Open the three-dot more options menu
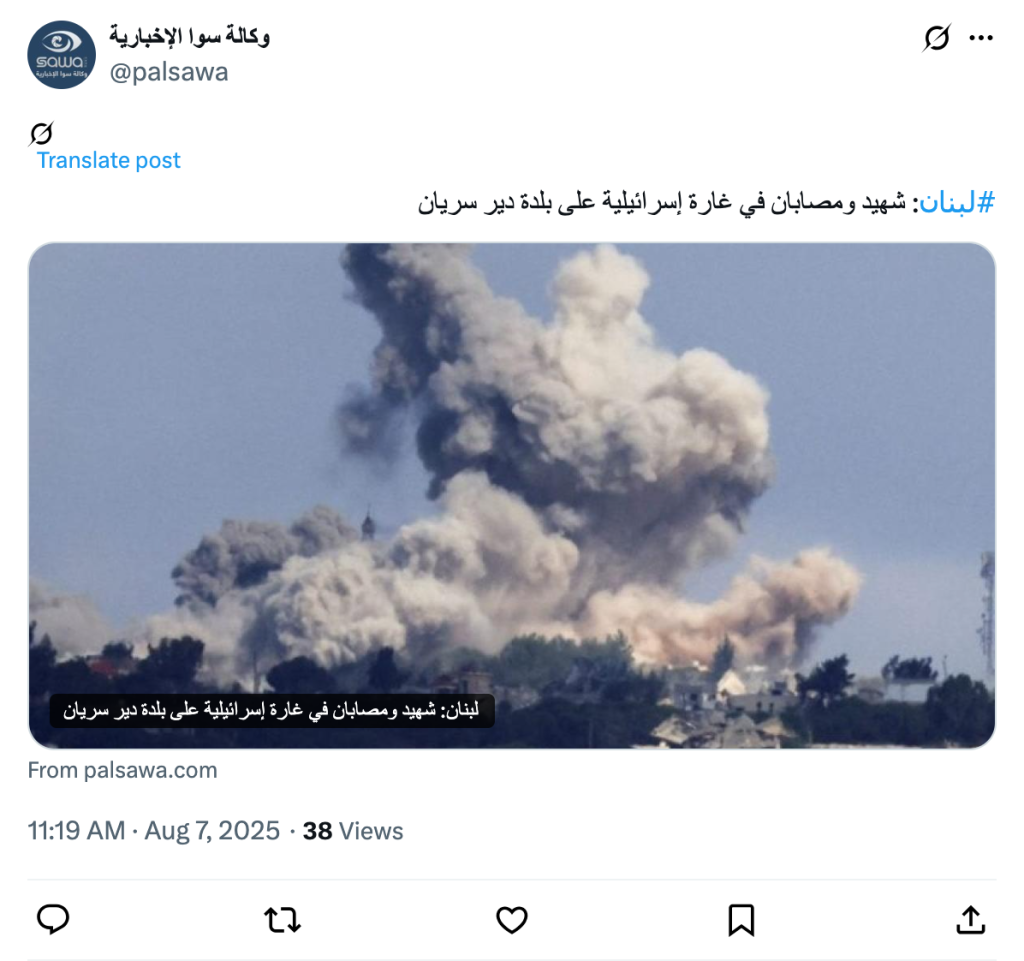 point(981,39)
